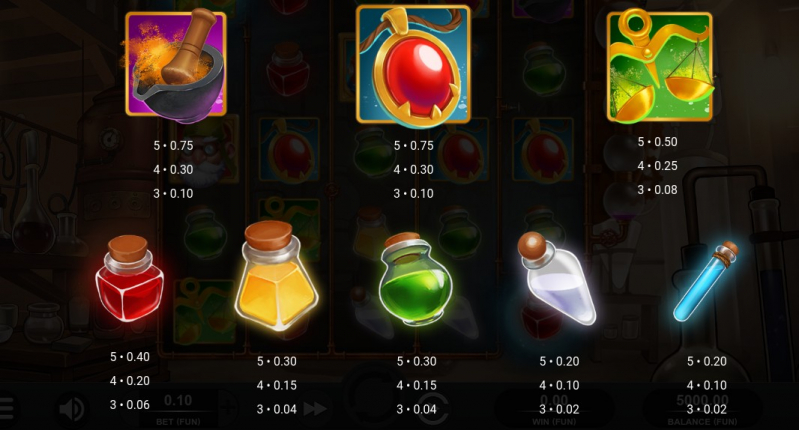
Task: Mute sound with the speaker icon
Action: click(72, 409)
